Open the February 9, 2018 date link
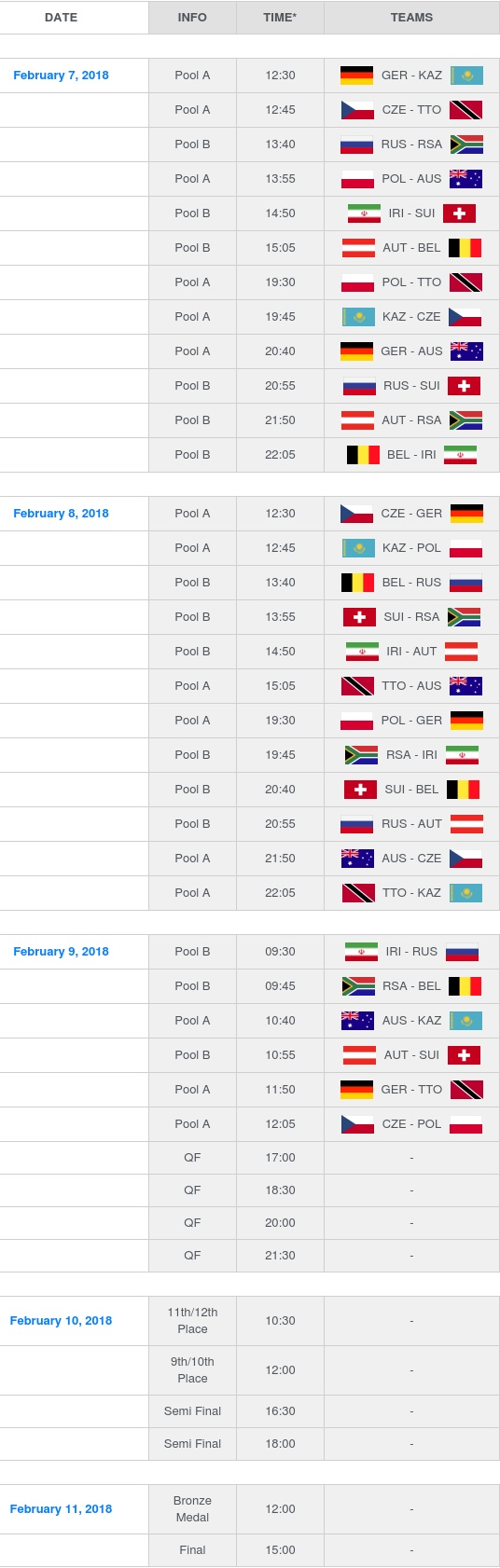This screenshot has height=1568, width=500. [61, 952]
